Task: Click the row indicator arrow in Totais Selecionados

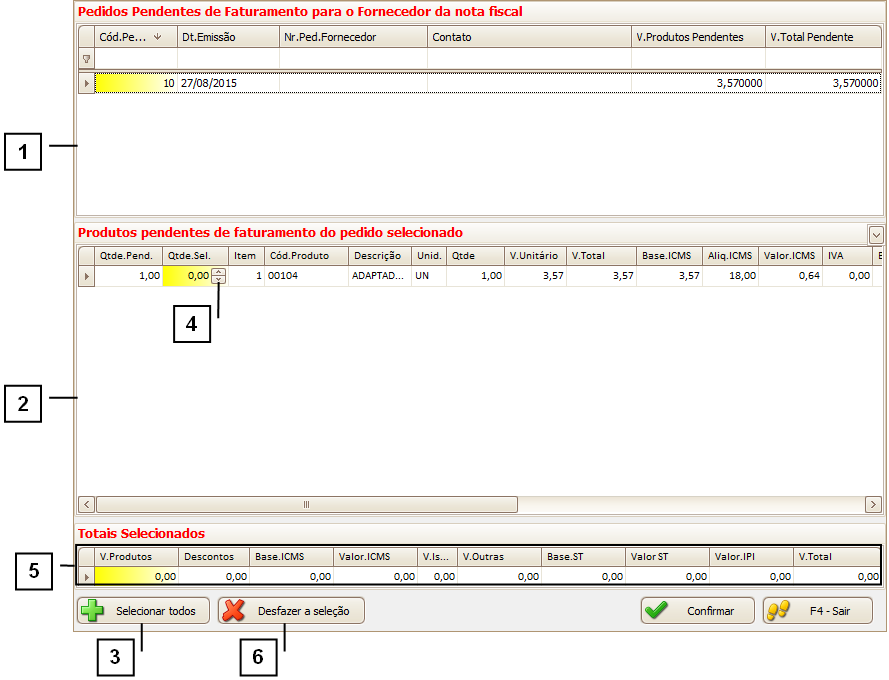Action: coord(86,577)
